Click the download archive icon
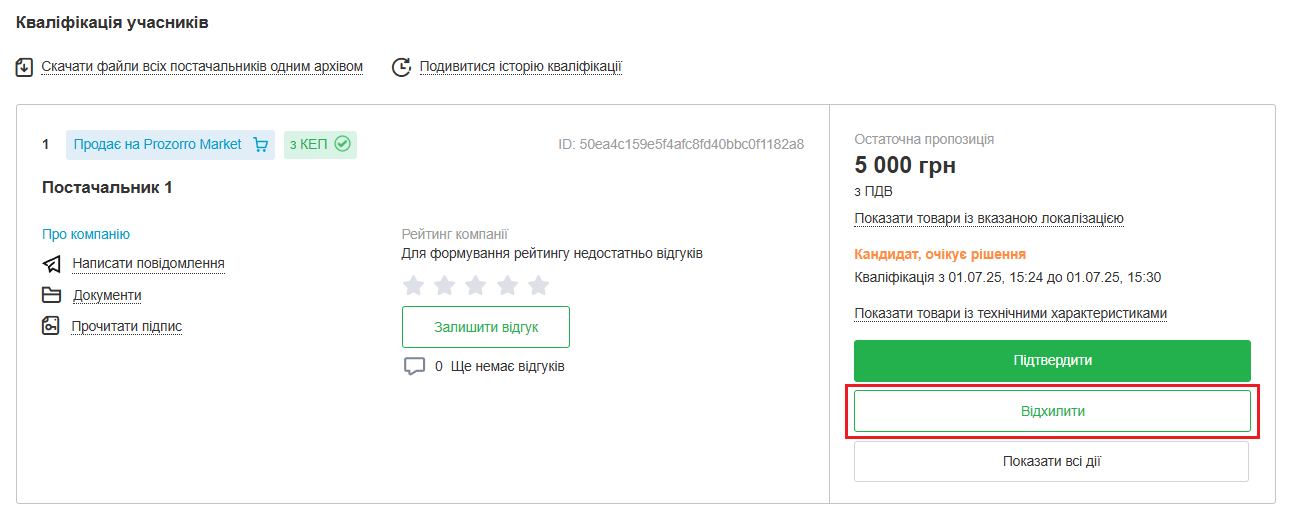 click(25, 67)
